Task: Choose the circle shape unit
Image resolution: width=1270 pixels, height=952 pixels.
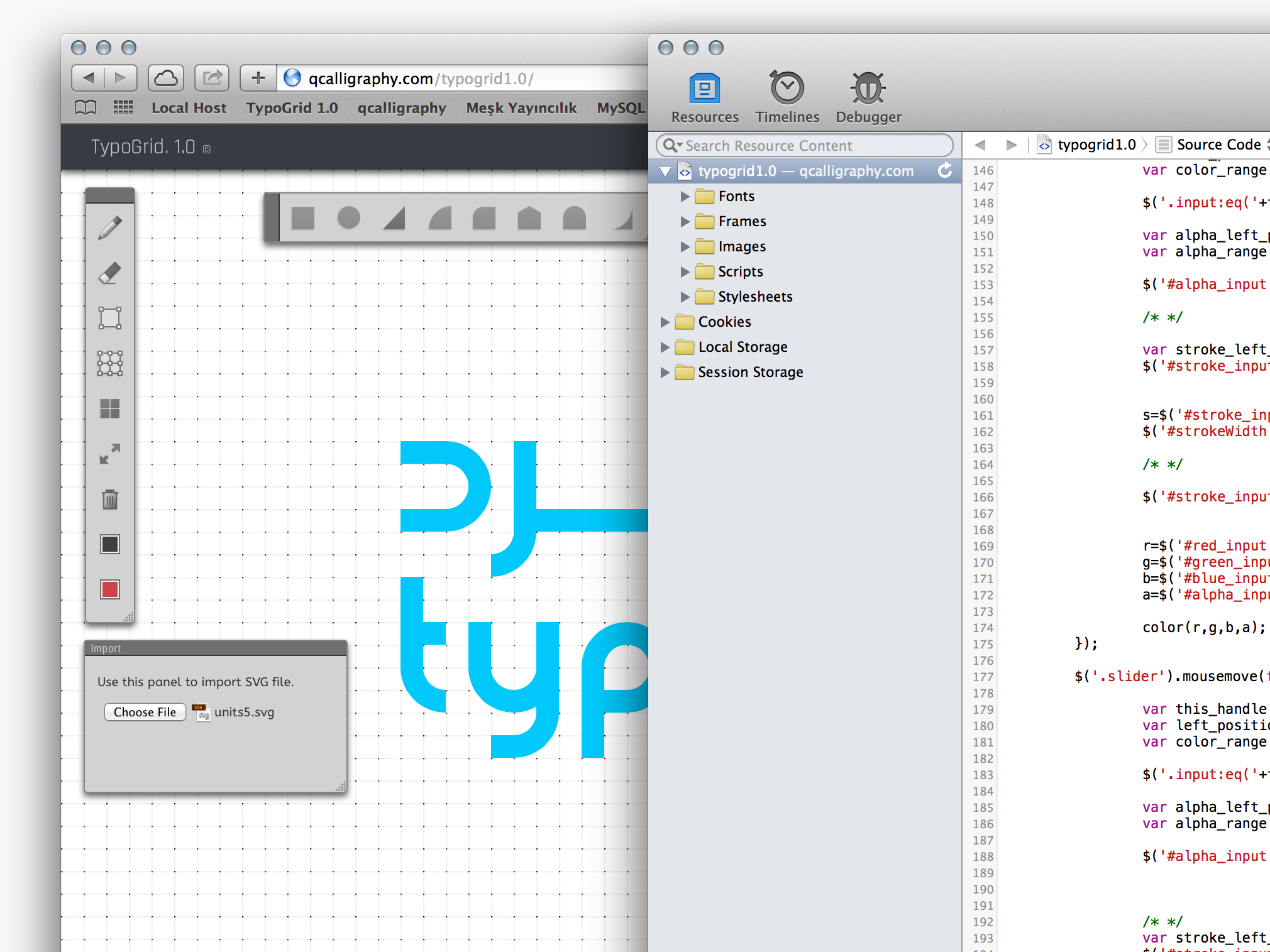Action: [x=348, y=218]
